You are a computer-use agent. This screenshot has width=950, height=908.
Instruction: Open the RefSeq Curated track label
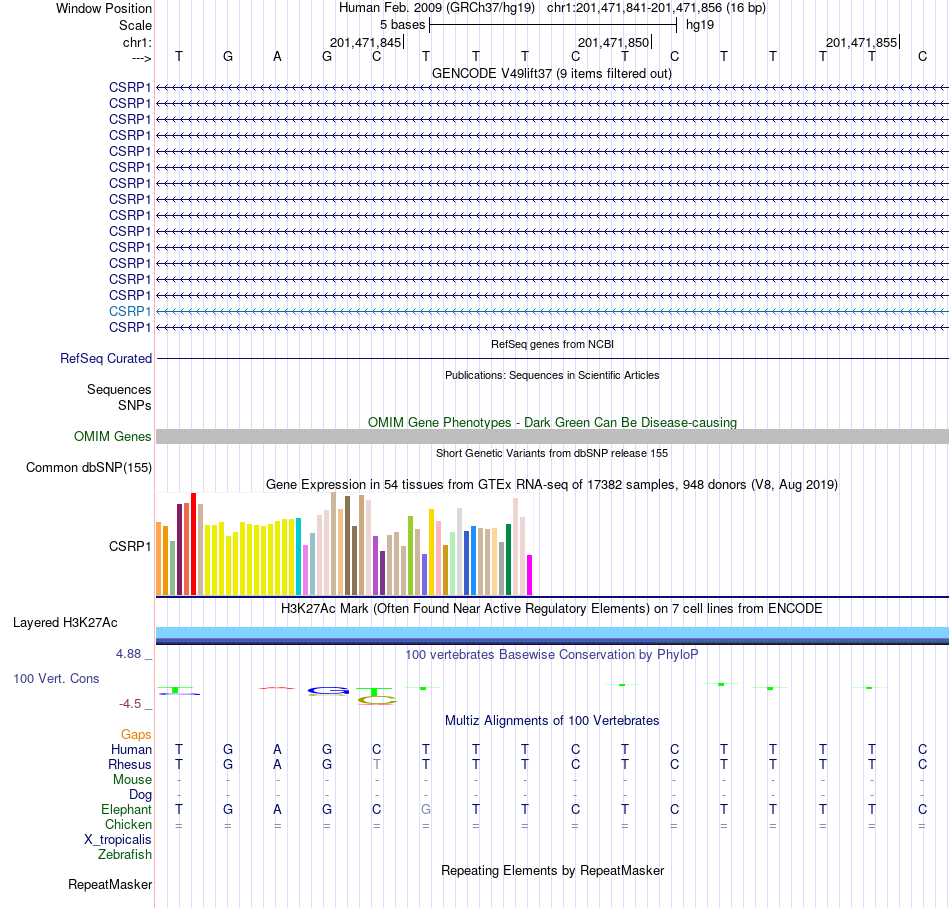(x=106, y=359)
